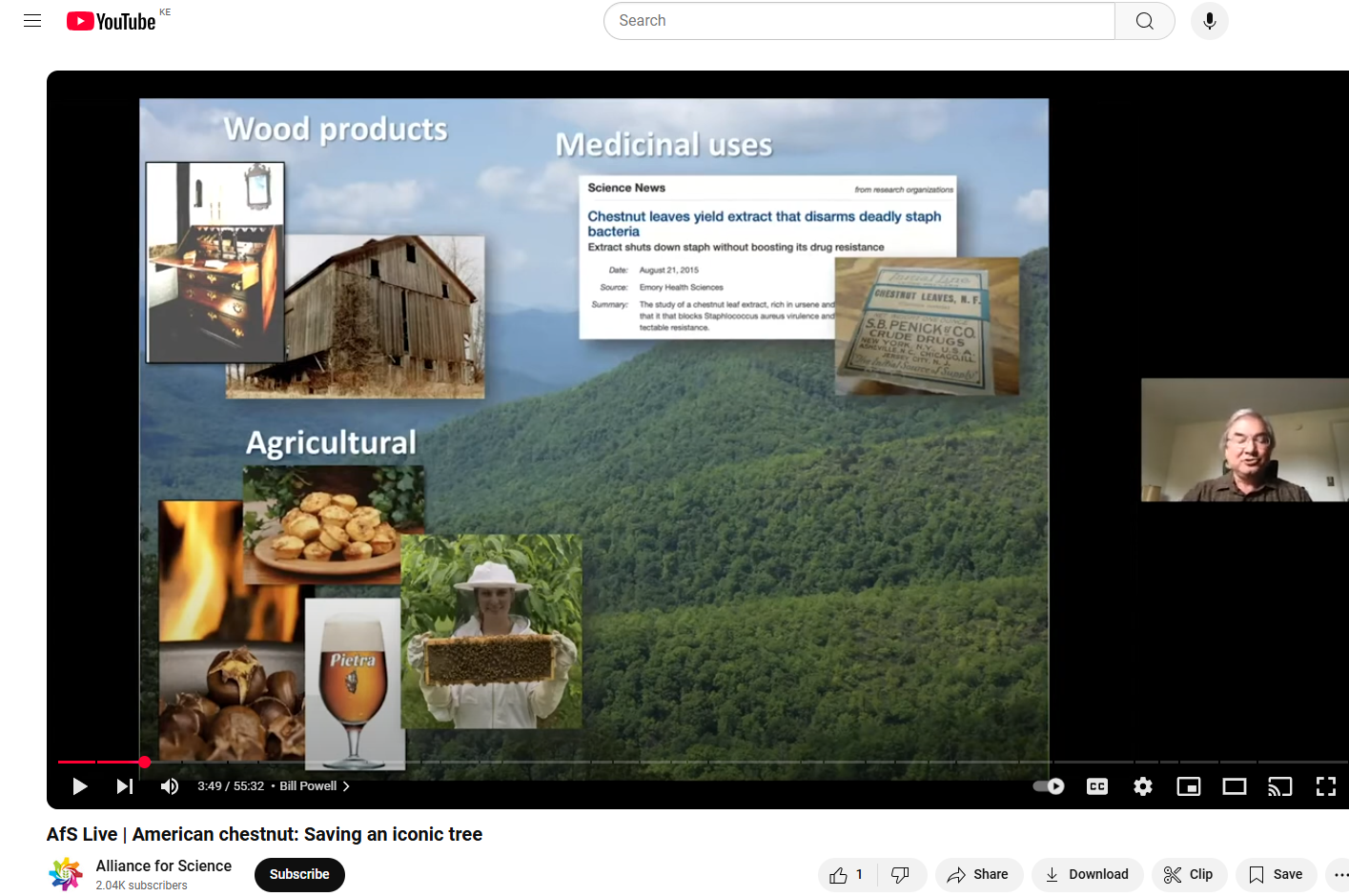
Task: Open the player settings gear
Action: (x=1143, y=786)
